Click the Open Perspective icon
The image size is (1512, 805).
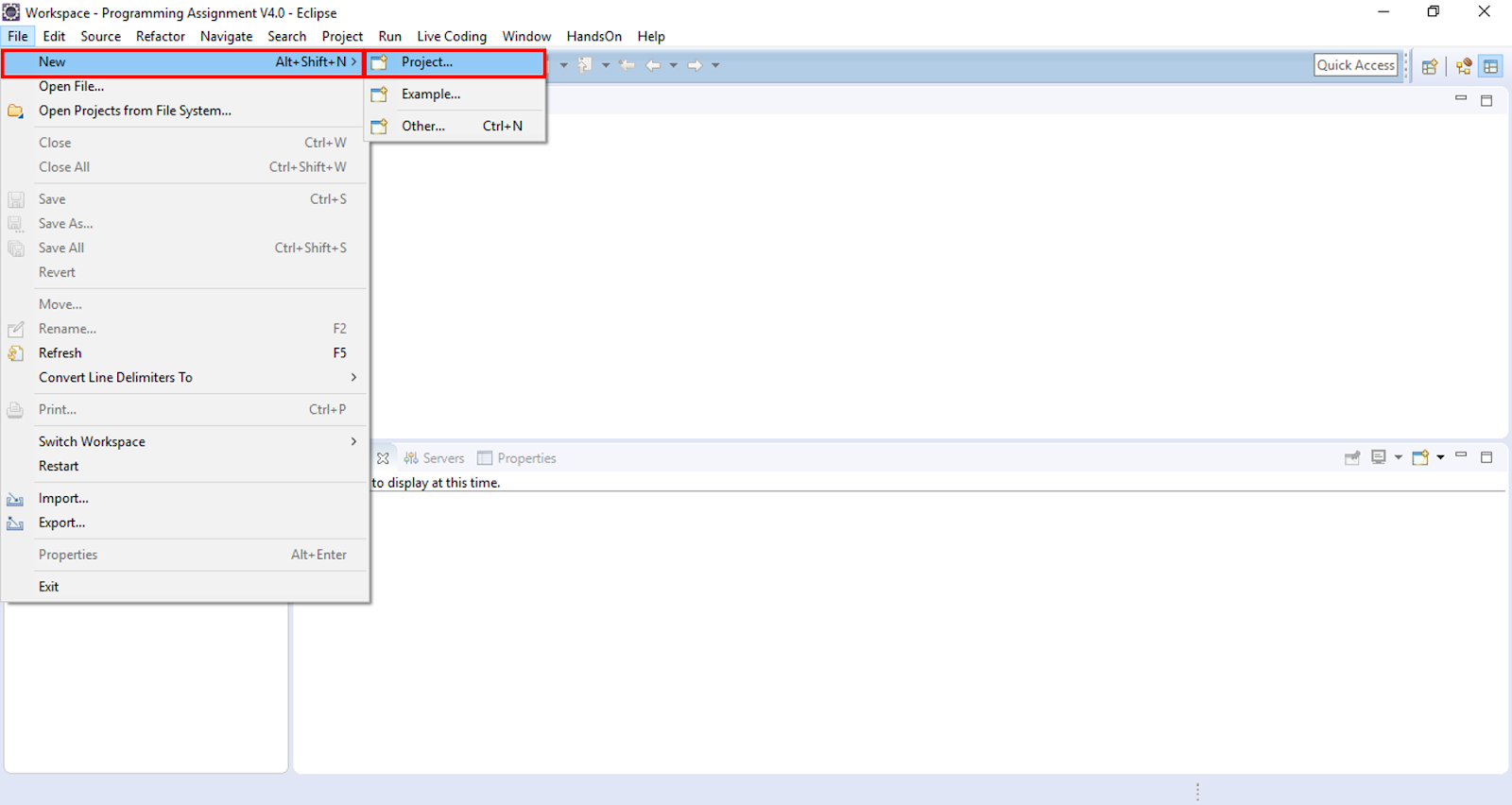[1430, 66]
